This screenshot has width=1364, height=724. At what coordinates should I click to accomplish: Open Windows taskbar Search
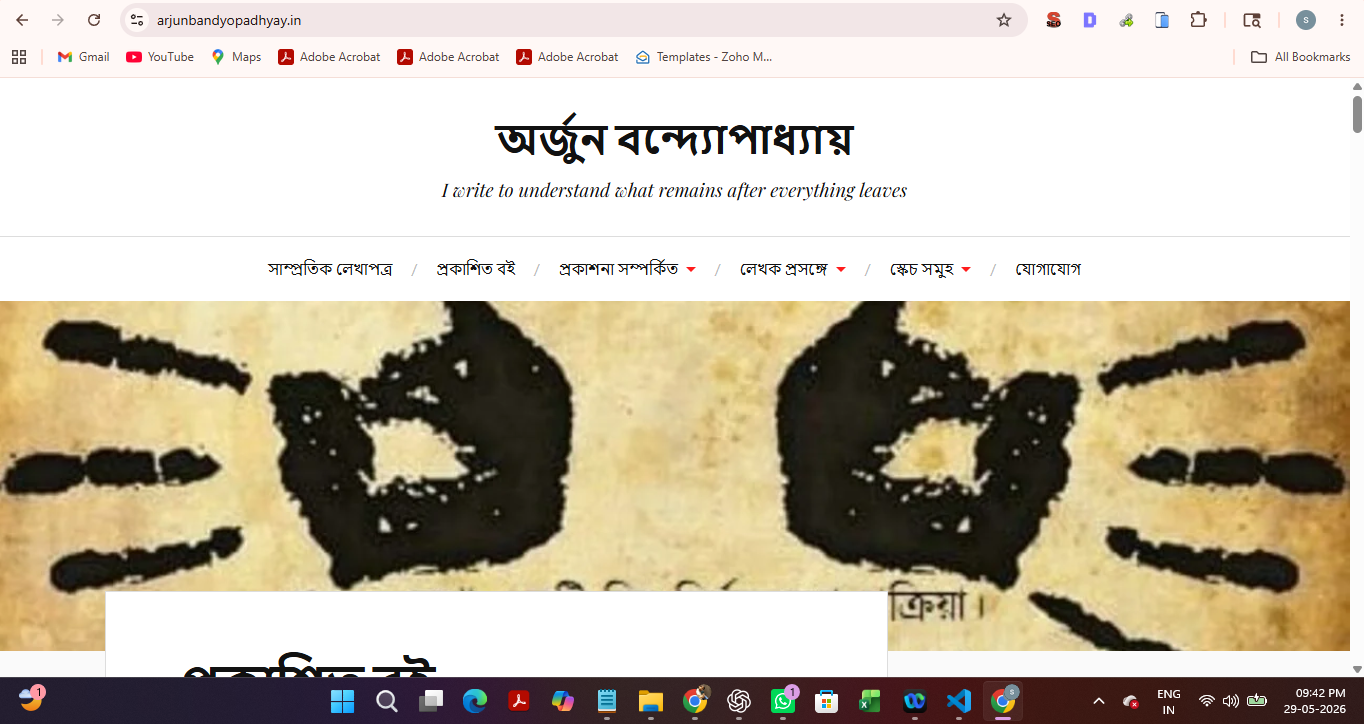(x=387, y=701)
